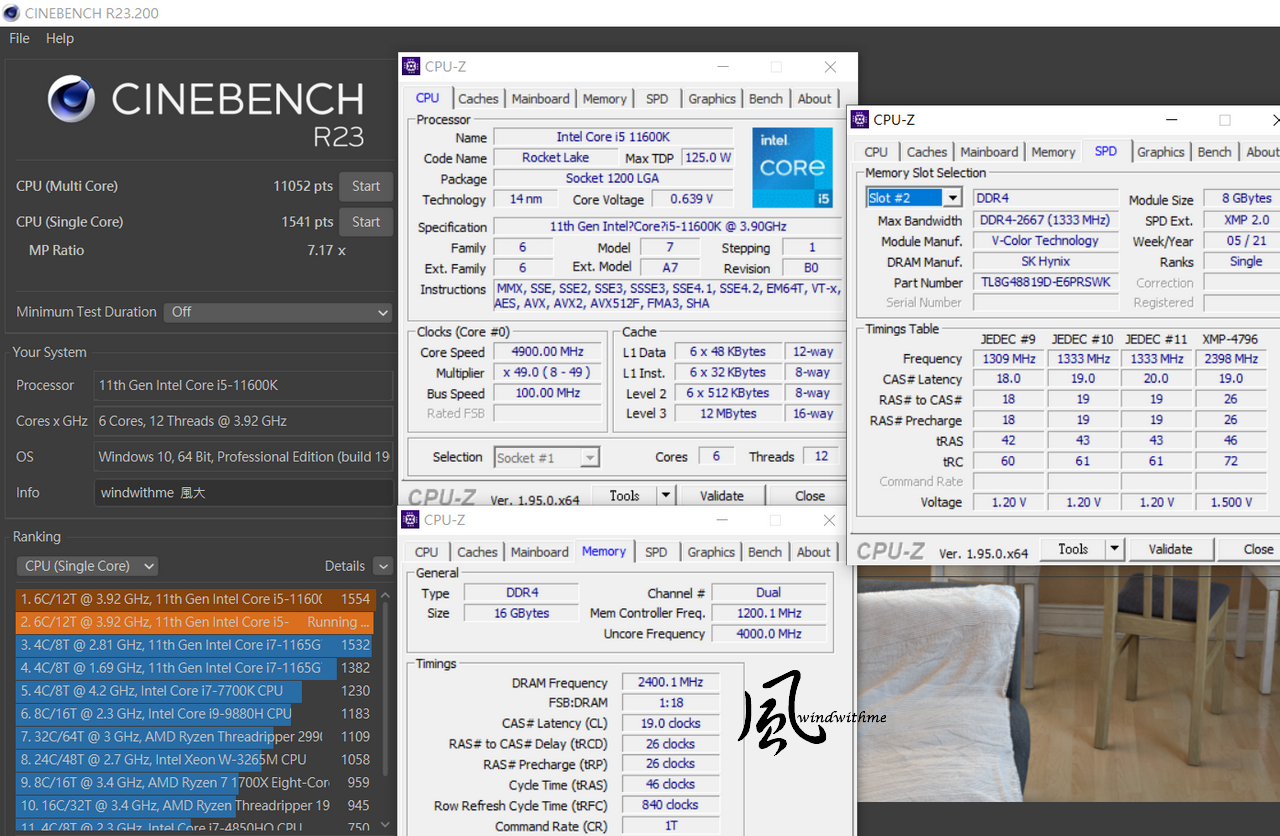Switch to Caches tab in Memory CPU-Z window
Viewport: 1280px width, 836px height.
pyautogui.click(x=477, y=552)
